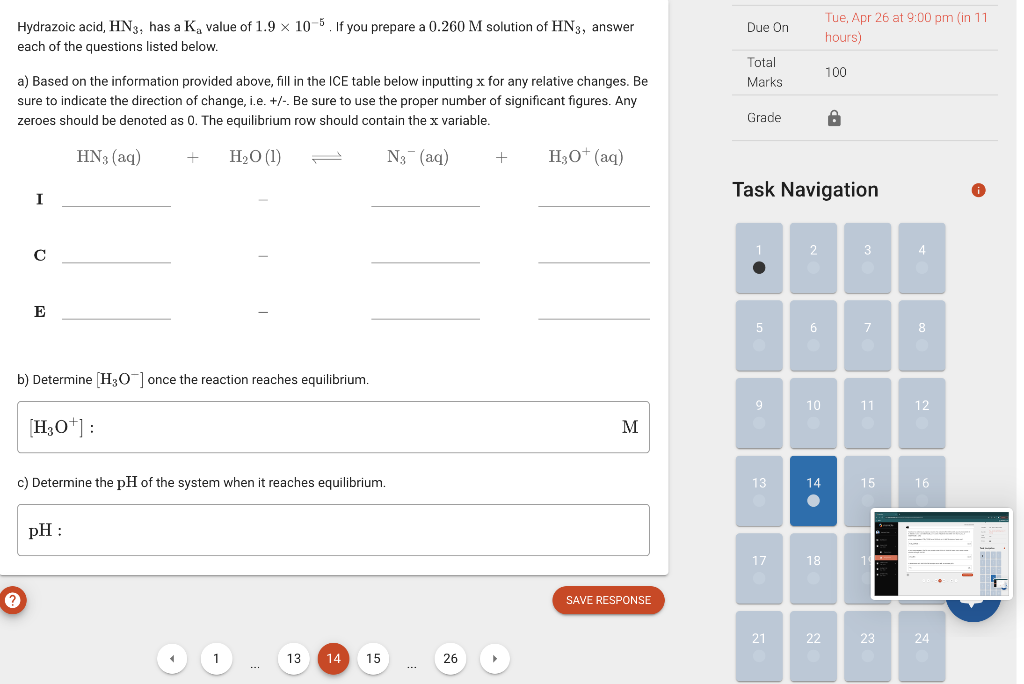
Task: Open task 5 in Task Navigation
Action: 759,336
